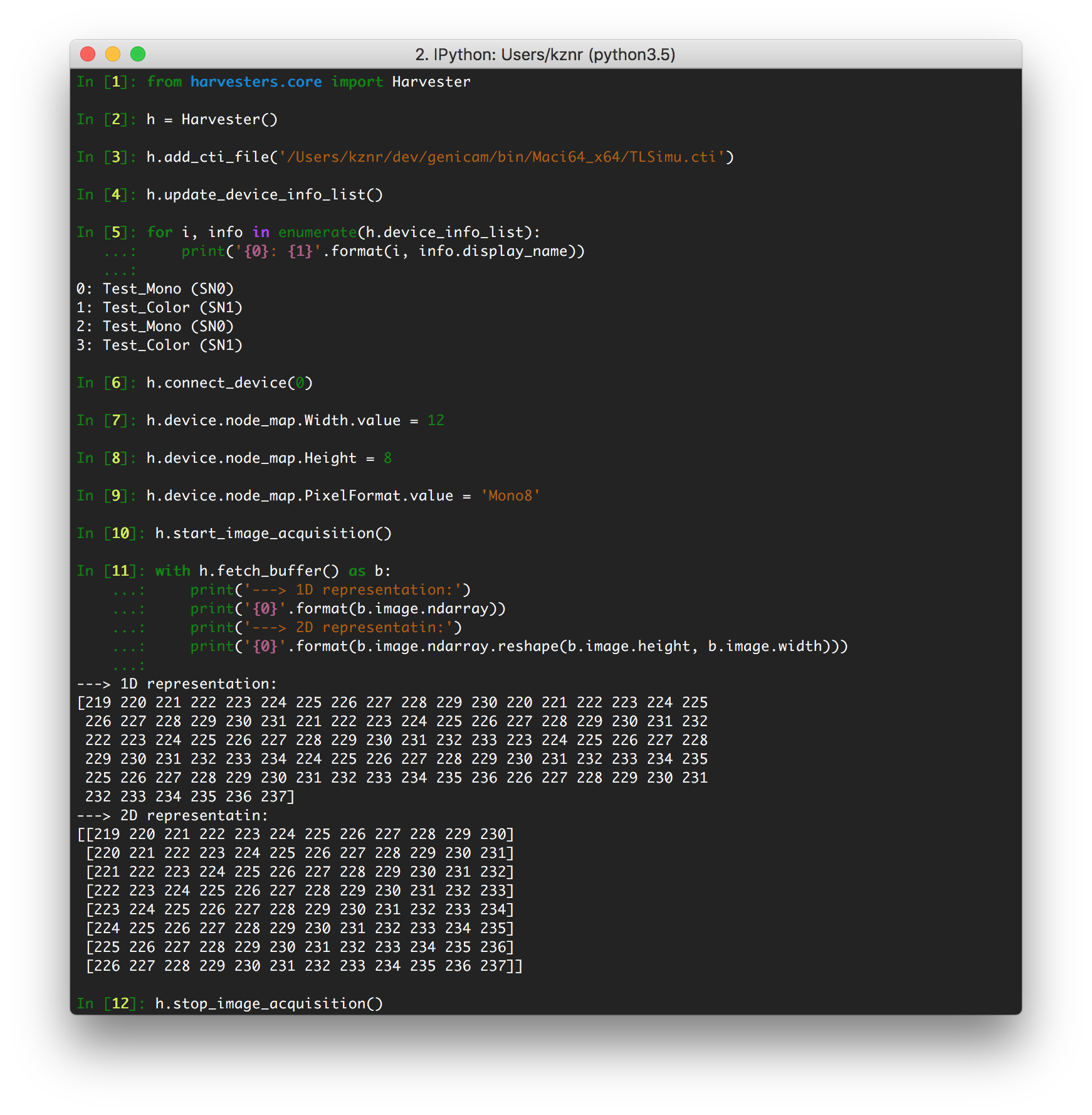Click 'h.update_device_info_list()' command
The height and width of the screenshot is (1115, 1092).
point(265,195)
